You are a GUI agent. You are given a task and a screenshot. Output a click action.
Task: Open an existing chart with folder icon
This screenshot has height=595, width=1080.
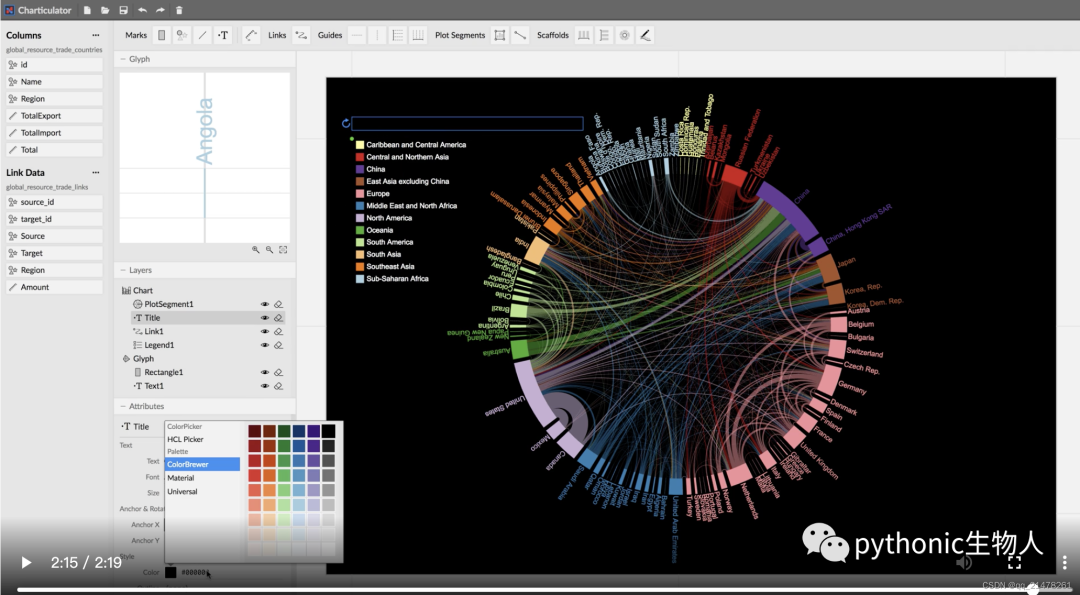pos(105,10)
